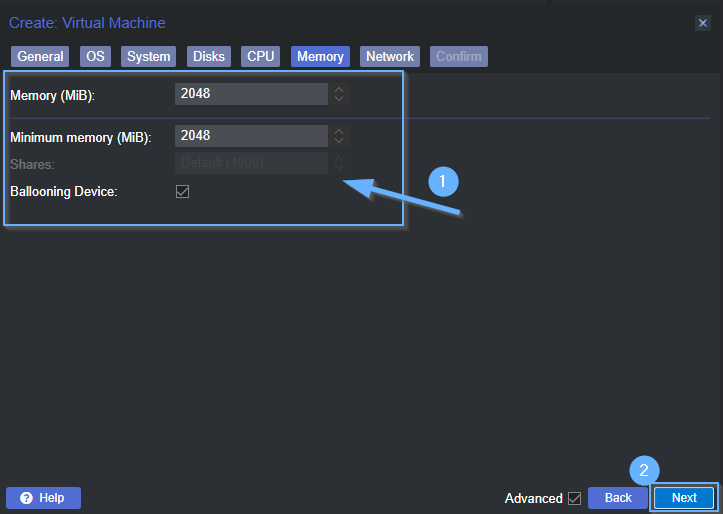The height and width of the screenshot is (514, 723).
Task: Click the Memory (MiB) input field
Action: (x=251, y=94)
